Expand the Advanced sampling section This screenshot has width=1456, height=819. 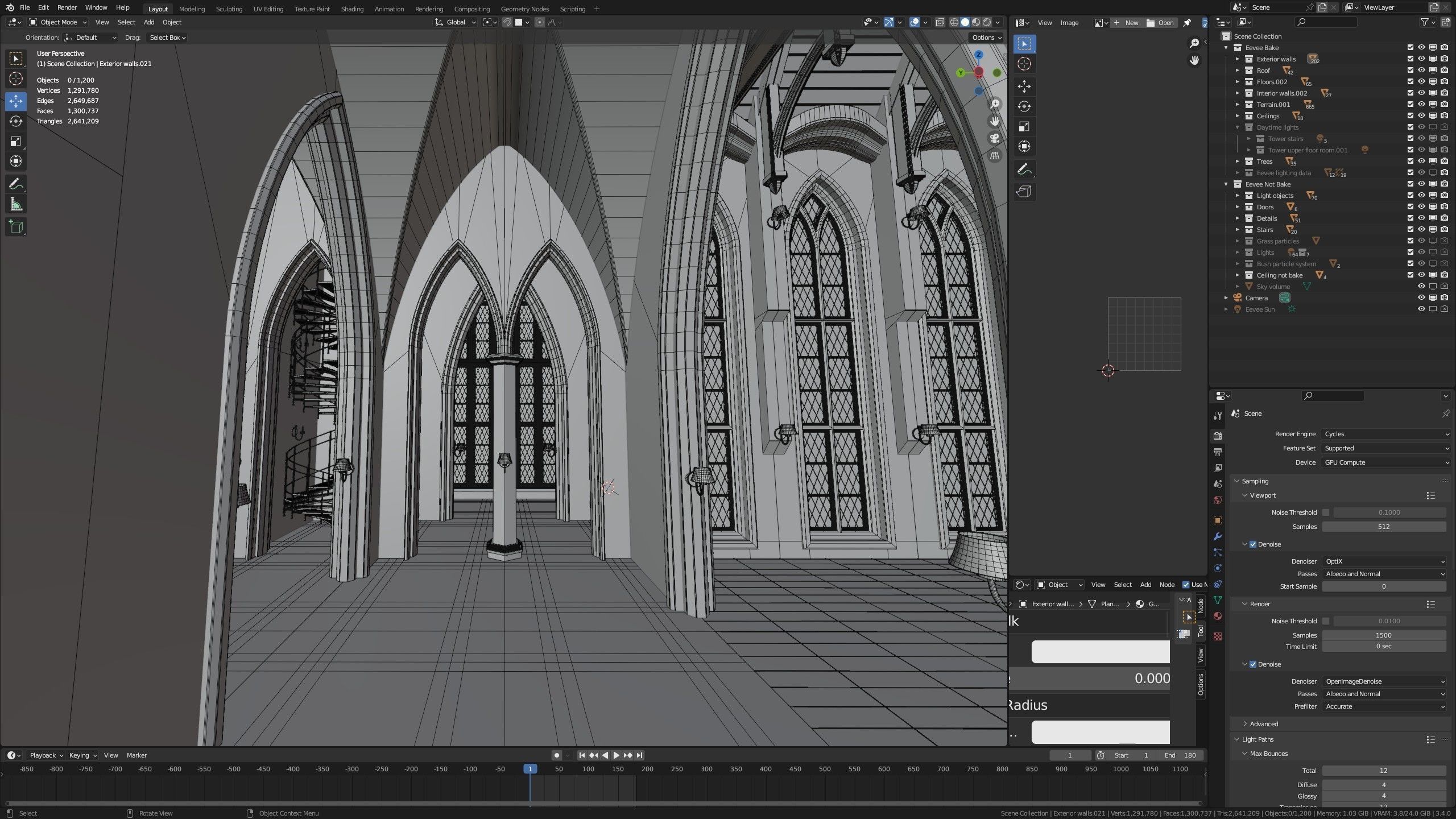click(1263, 724)
